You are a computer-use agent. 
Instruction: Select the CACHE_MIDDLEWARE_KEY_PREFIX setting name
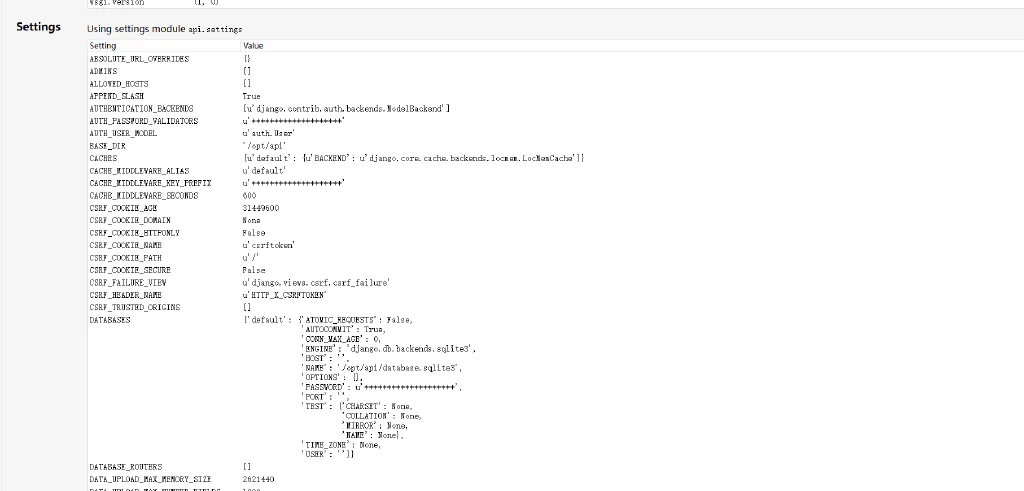pyautogui.click(x=150, y=183)
